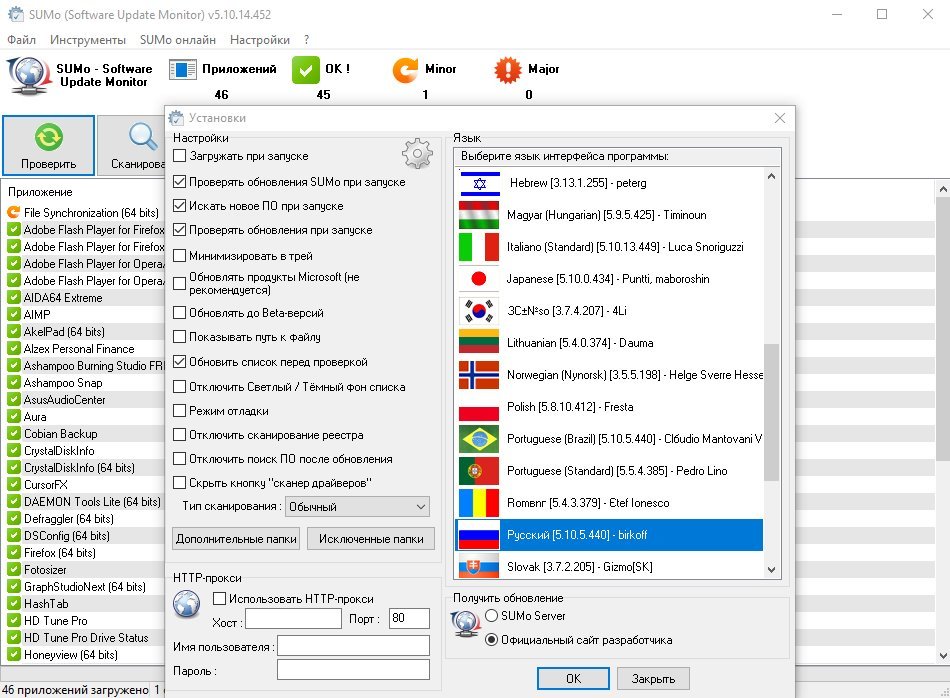Enable Загружать при запуске checkbox
Image resolution: width=950 pixels, height=698 pixels.
pos(180,156)
